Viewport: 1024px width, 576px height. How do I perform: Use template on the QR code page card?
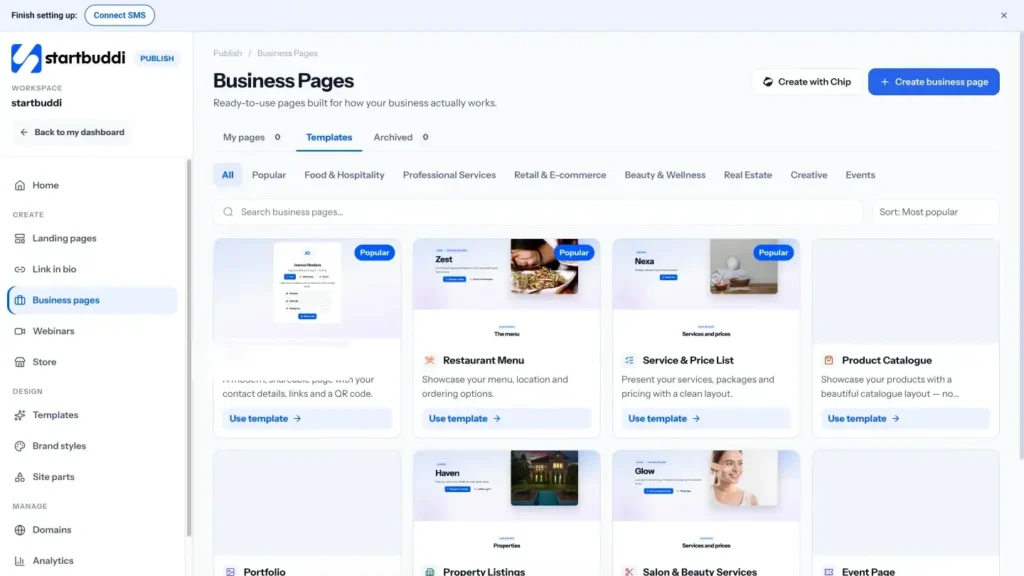[x=306, y=419]
